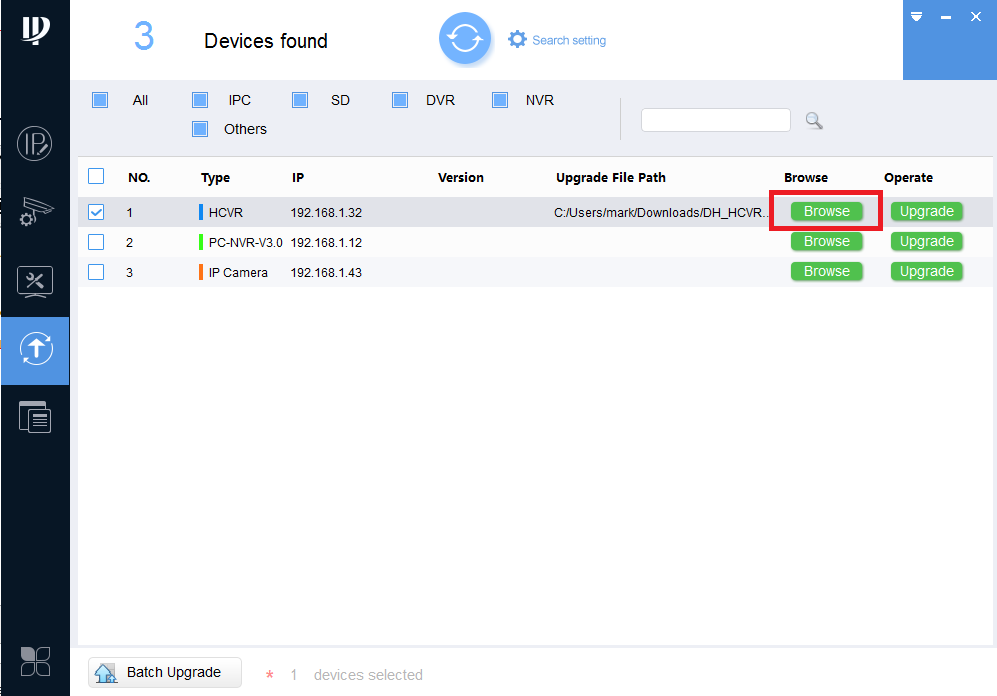997x696 pixels.
Task: Select the device upgrade sidebar icon
Action: point(36,349)
